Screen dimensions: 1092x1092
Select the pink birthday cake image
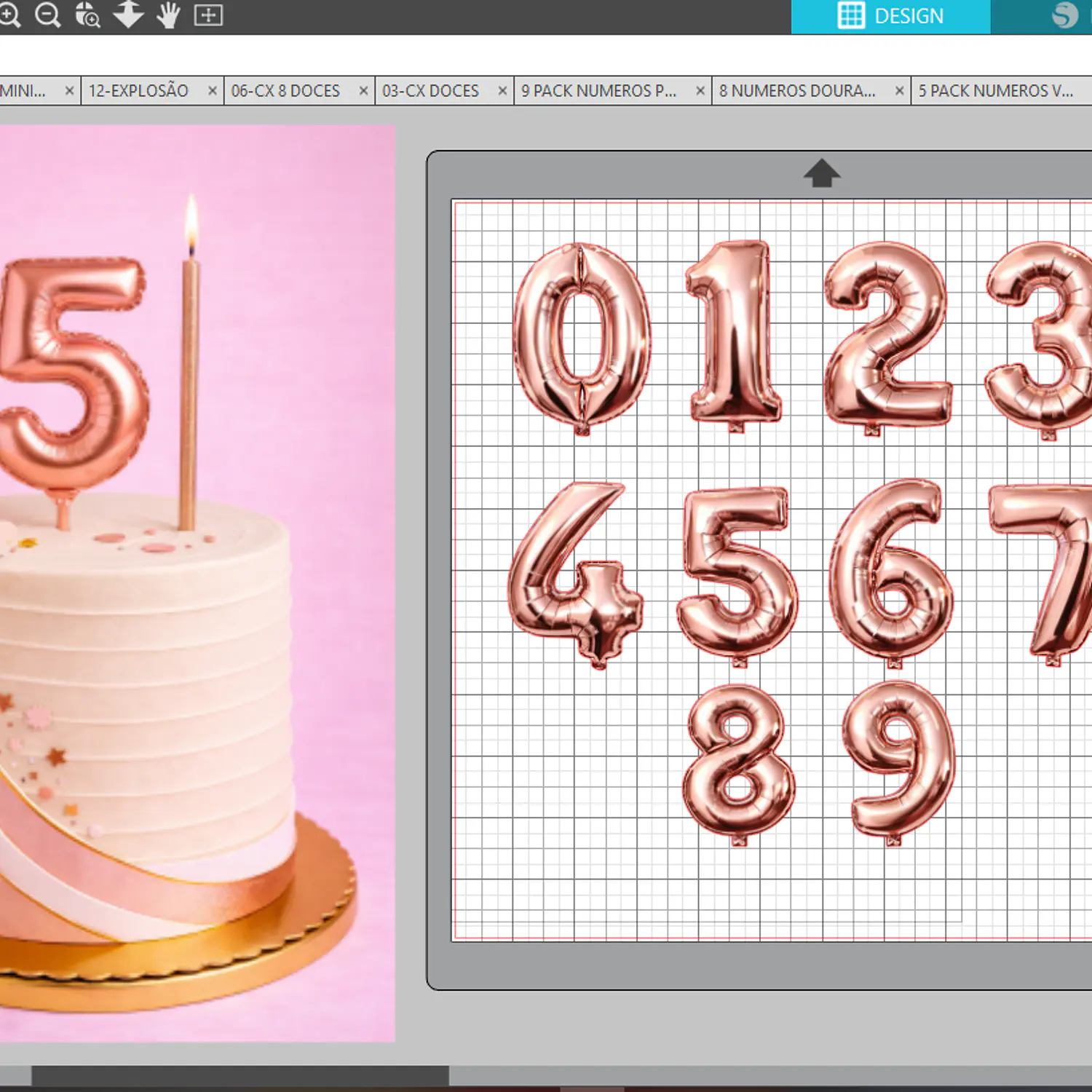pos(197,583)
